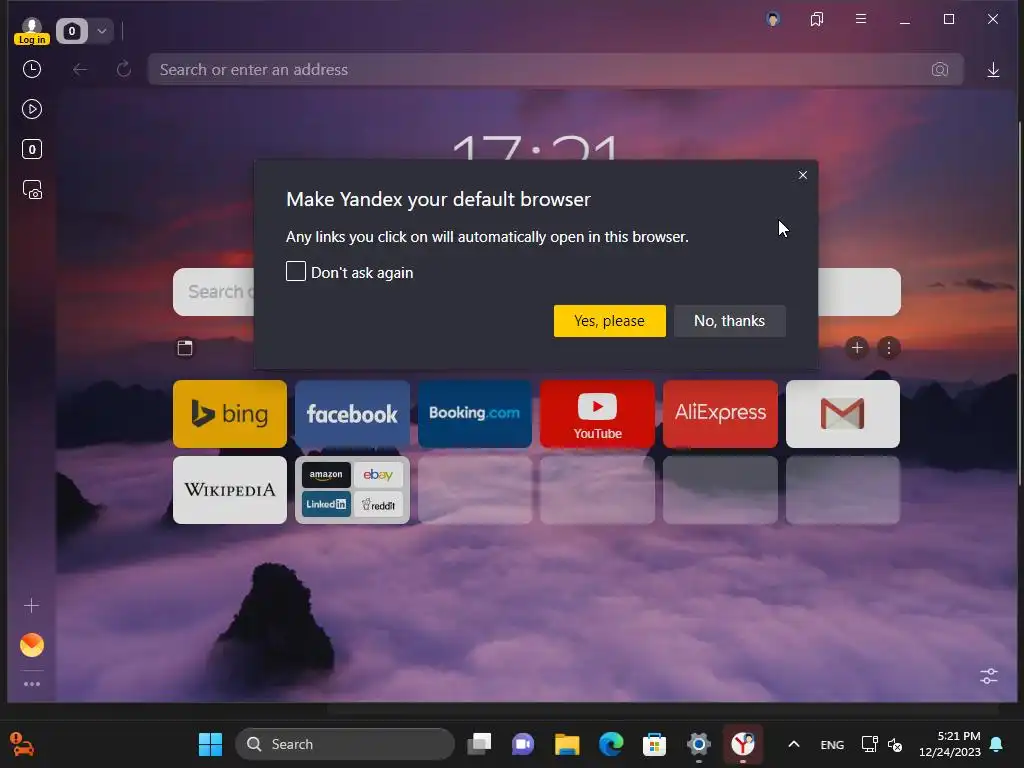This screenshot has height=768, width=1024.
Task: Open the three-dots more menu in sidebar
Action: coord(31,684)
